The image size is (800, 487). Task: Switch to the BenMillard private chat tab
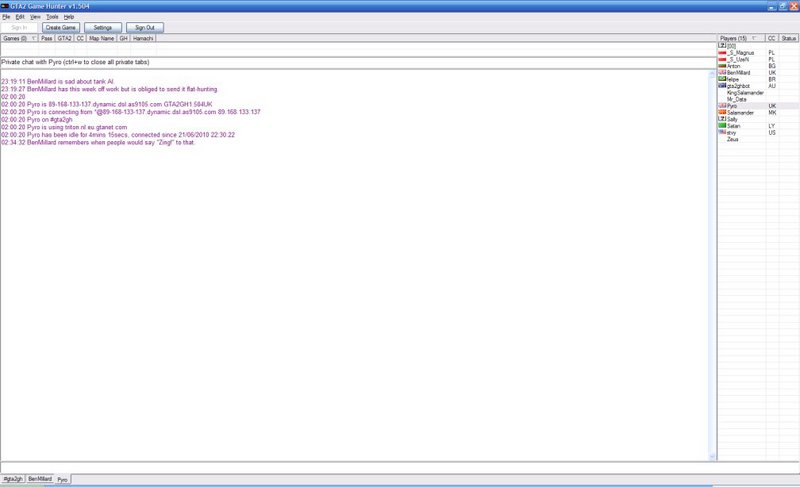(x=39, y=480)
